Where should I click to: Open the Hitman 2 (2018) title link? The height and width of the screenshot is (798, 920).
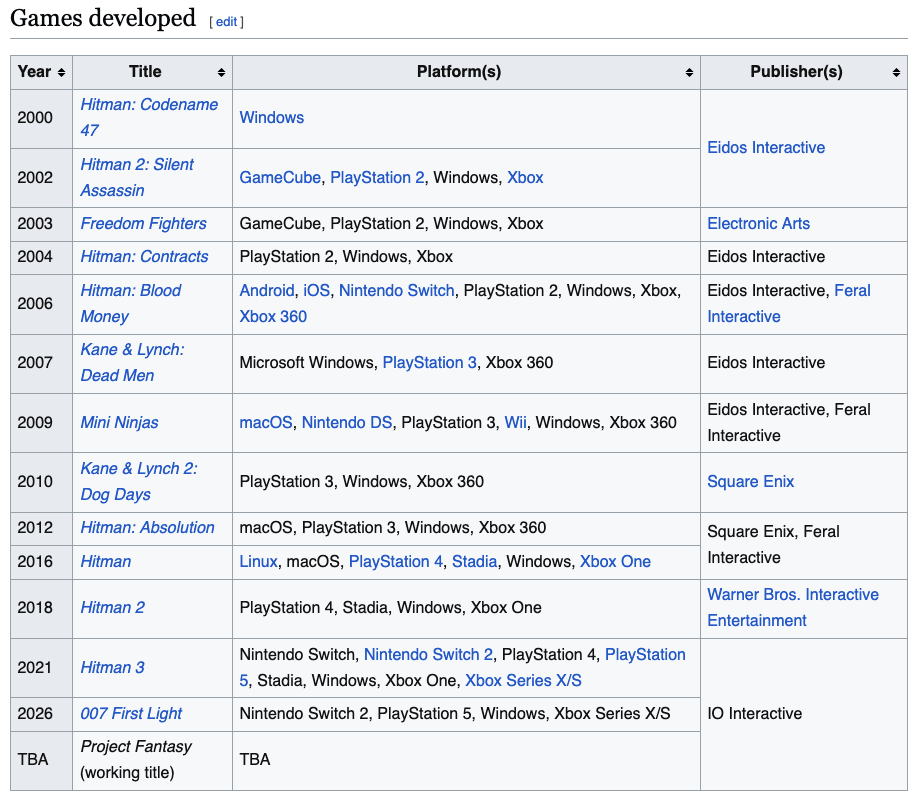pyautogui.click(x=113, y=607)
